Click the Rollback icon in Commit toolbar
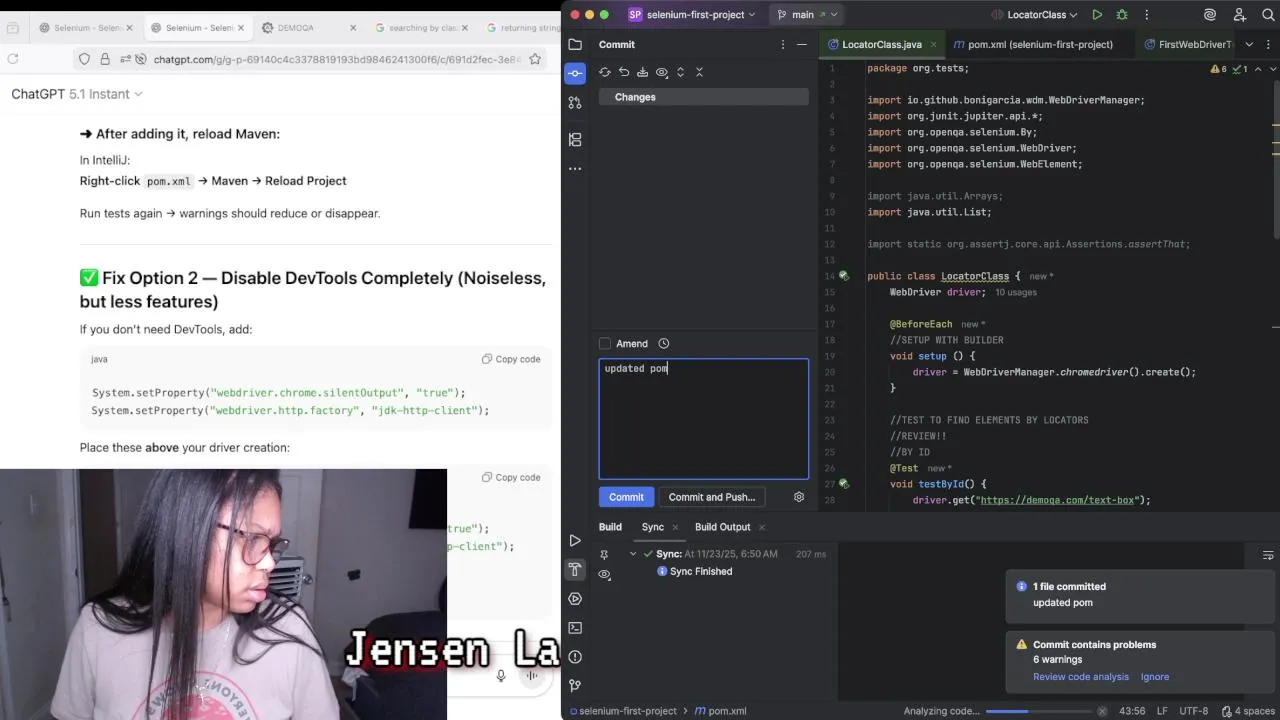Image resolution: width=1280 pixels, height=720 pixels. pos(624,72)
